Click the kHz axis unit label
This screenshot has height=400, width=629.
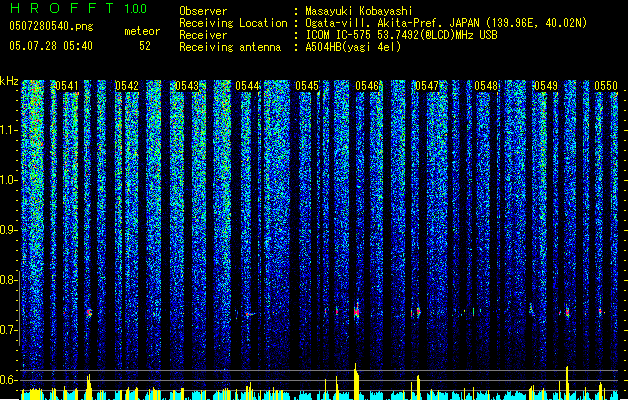tap(9, 81)
